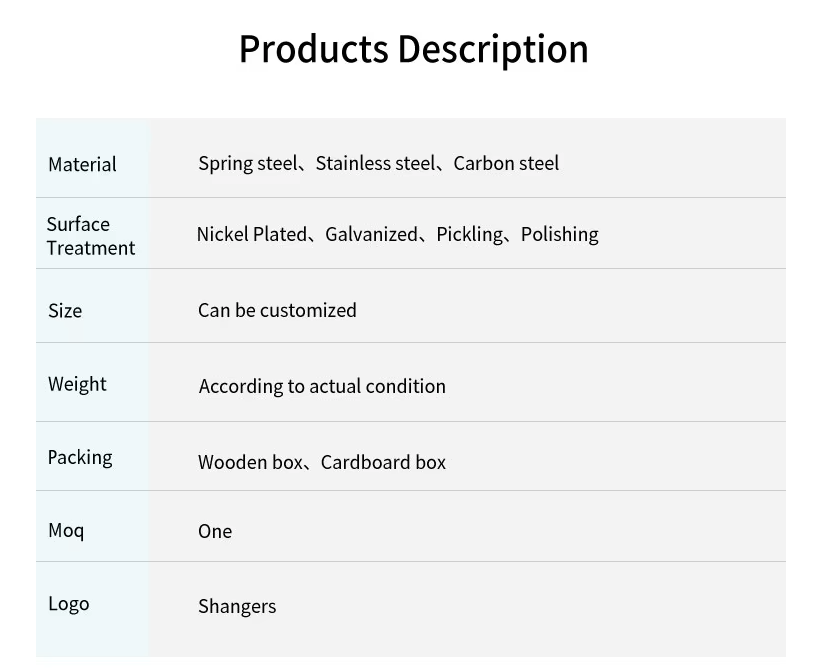The image size is (818, 669).
Task: Click the Galvanized treatment text
Action: pos(371,234)
